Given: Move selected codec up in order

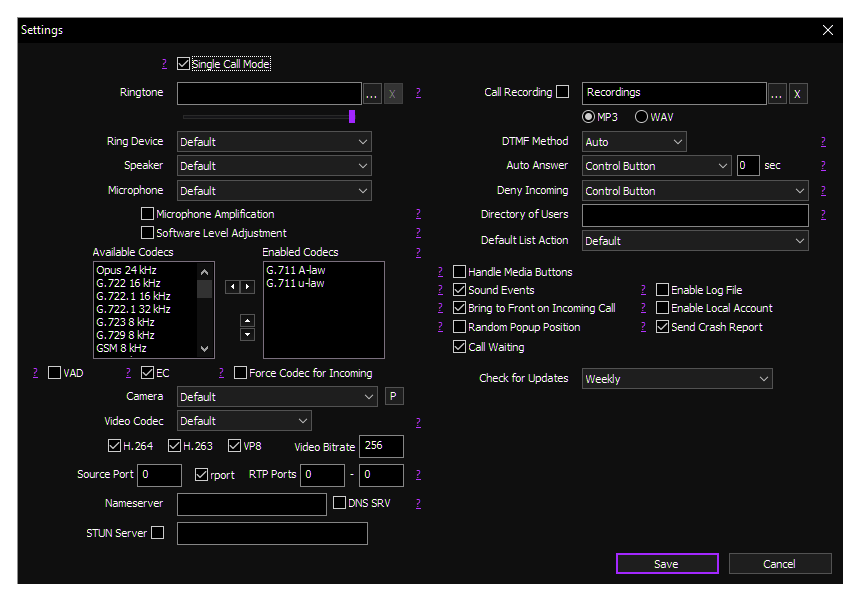Looking at the screenshot, I should 248,321.
